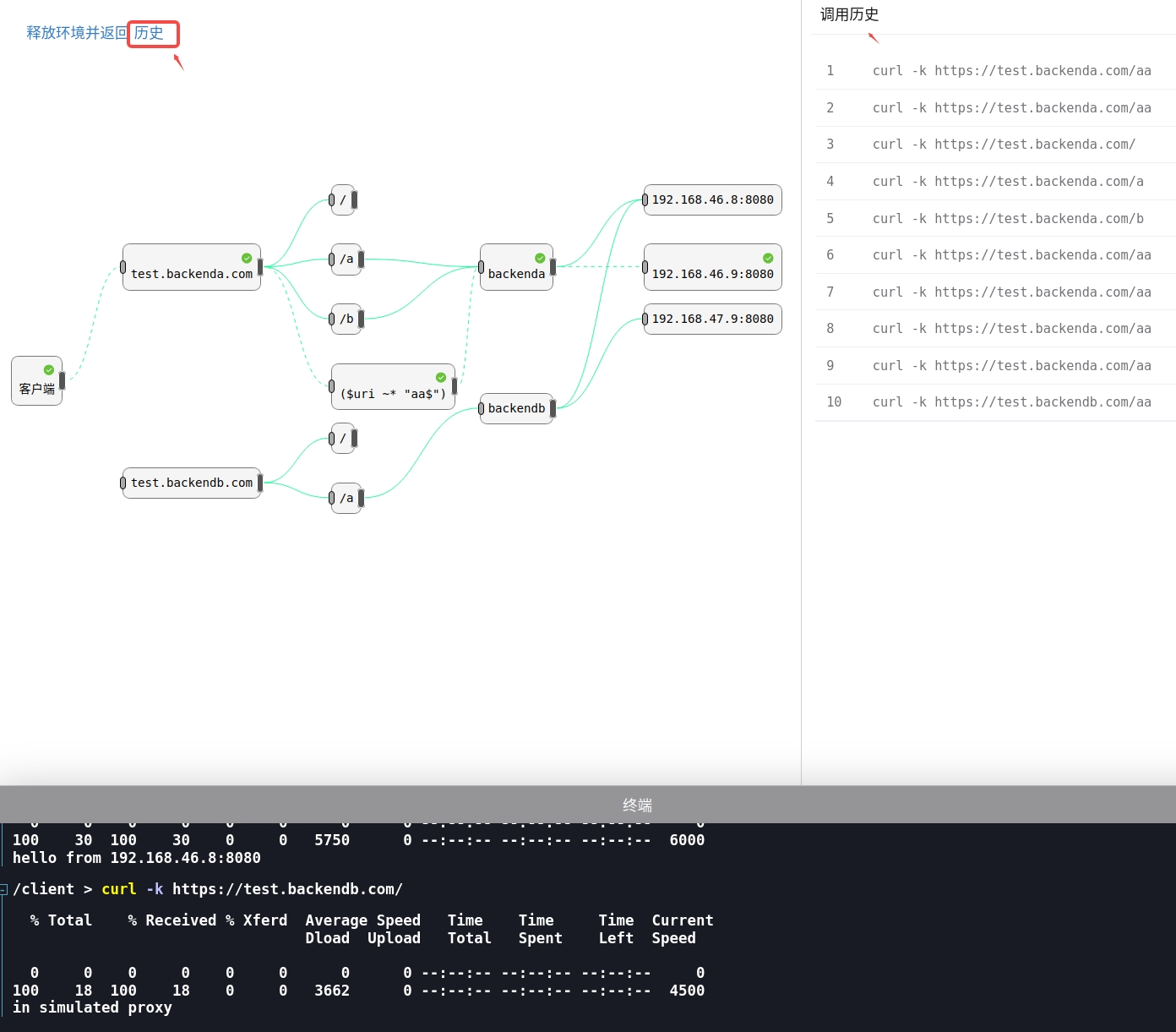Click green check icon on test.backenda.com node

[x=247, y=259]
